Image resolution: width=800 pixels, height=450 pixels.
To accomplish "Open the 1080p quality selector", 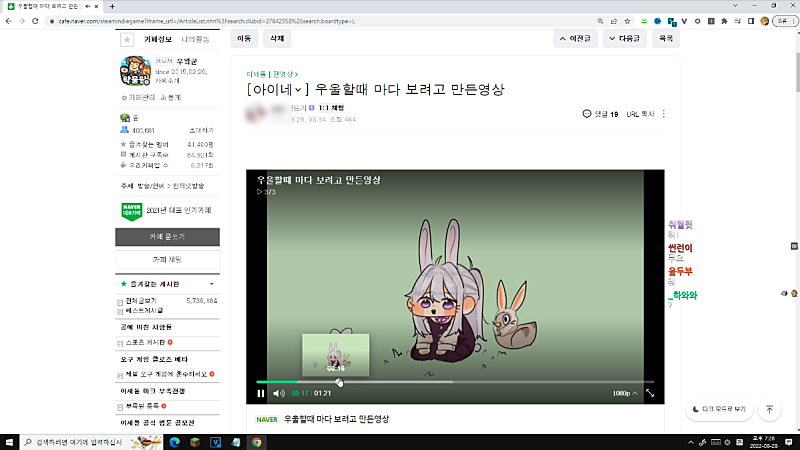I will pyautogui.click(x=624, y=393).
